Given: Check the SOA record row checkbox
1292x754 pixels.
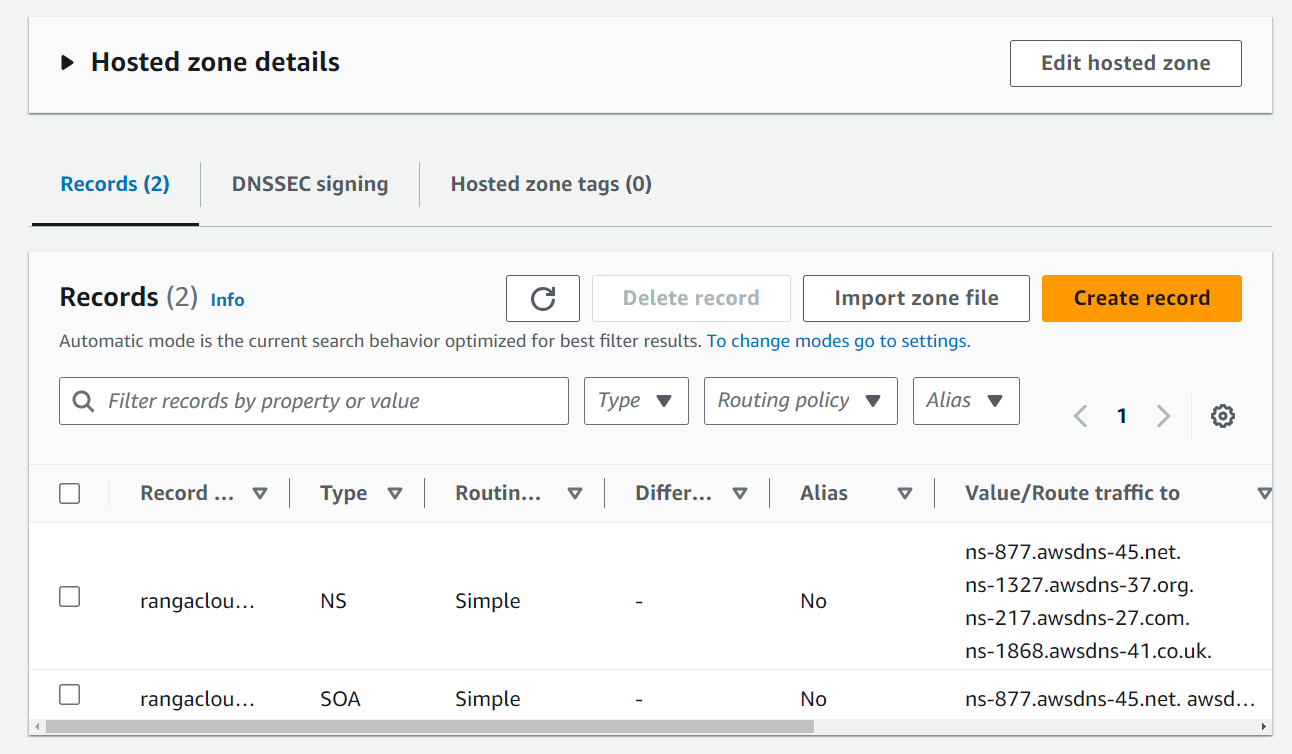Looking at the screenshot, I should [69, 694].
